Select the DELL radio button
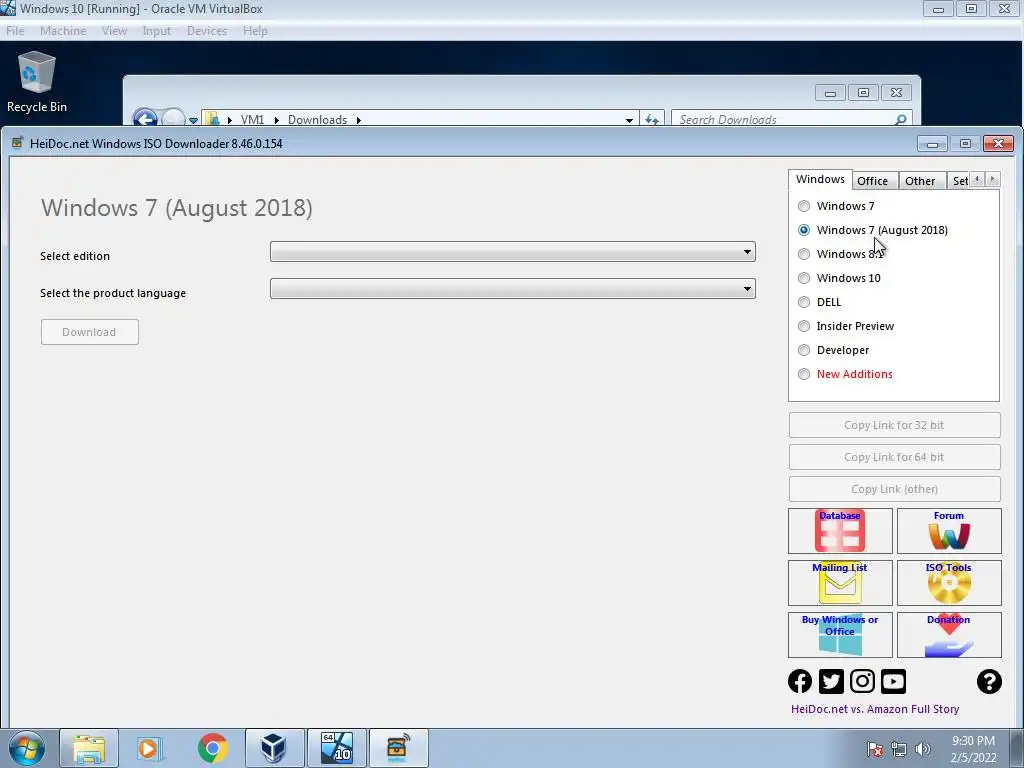1024x768 pixels. tap(804, 302)
